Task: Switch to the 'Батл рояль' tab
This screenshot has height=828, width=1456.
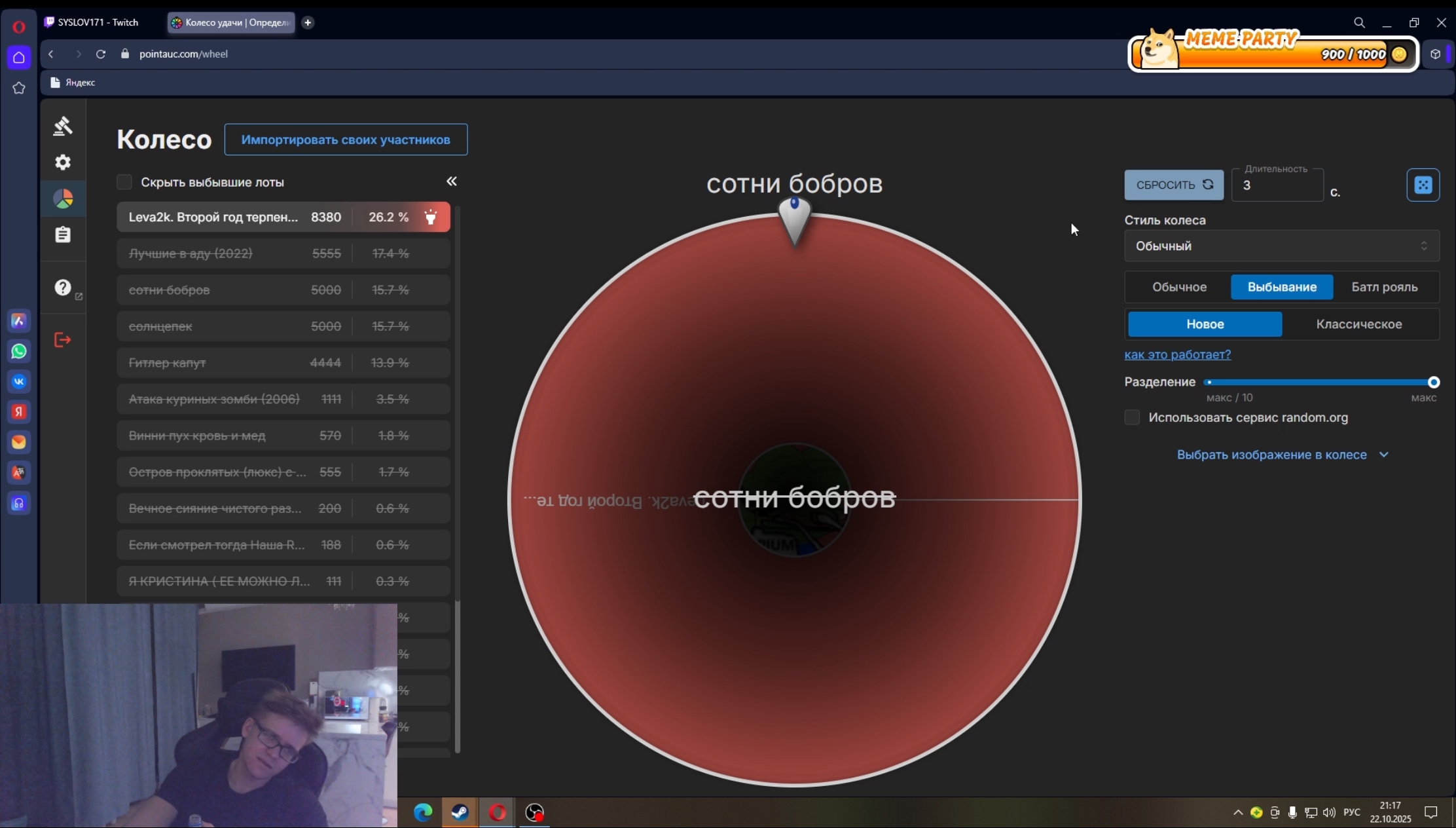Action: point(1384,287)
